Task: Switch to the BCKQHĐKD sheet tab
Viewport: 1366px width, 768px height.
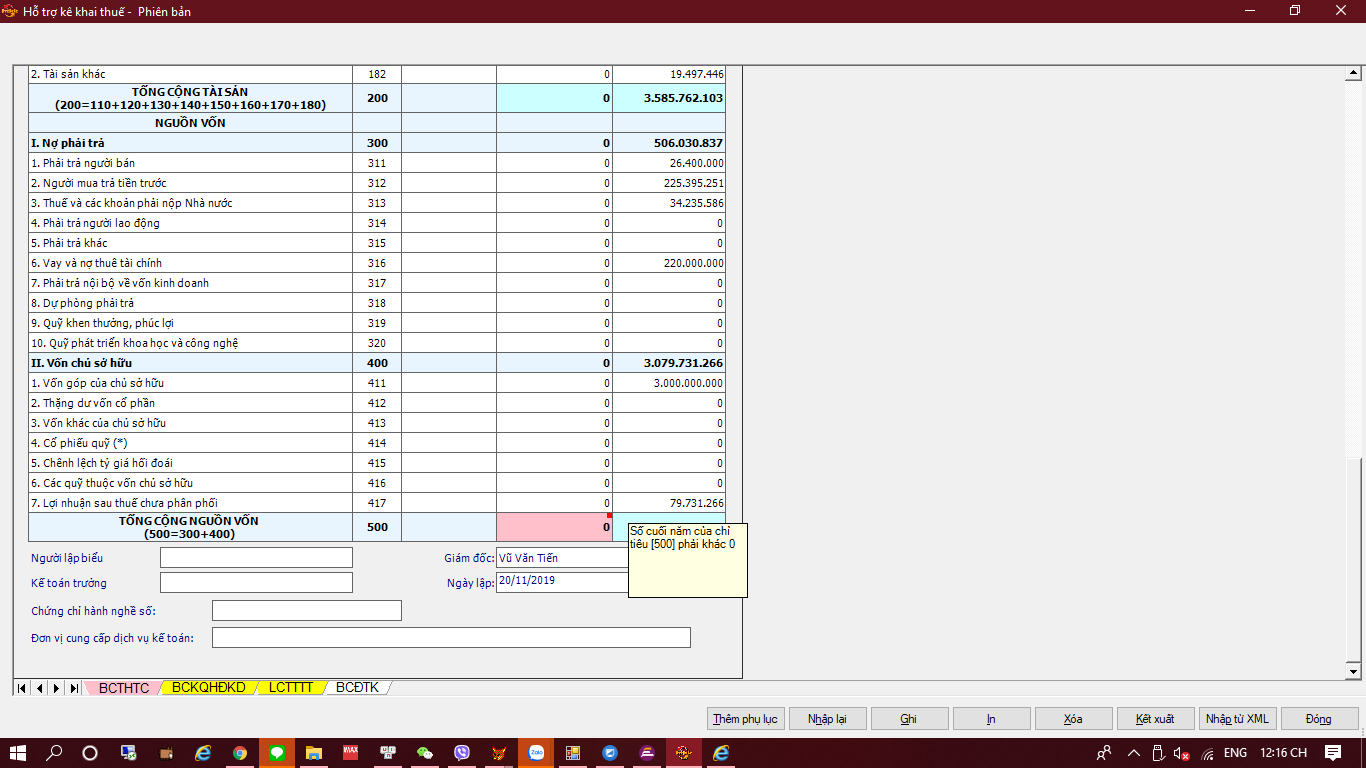Action: 208,688
